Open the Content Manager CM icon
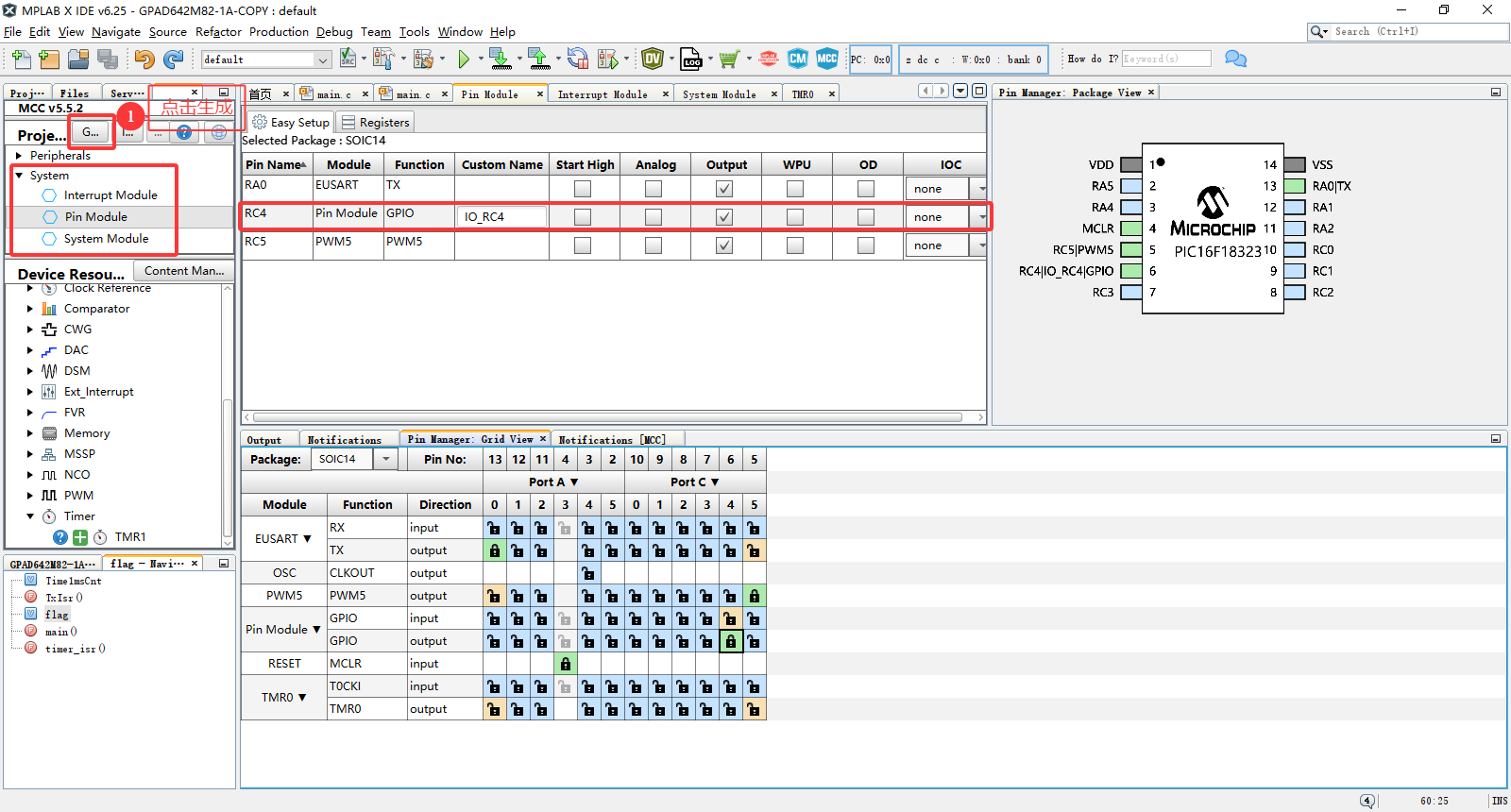Image resolution: width=1511 pixels, height=812 pixels. click(798, 59)
